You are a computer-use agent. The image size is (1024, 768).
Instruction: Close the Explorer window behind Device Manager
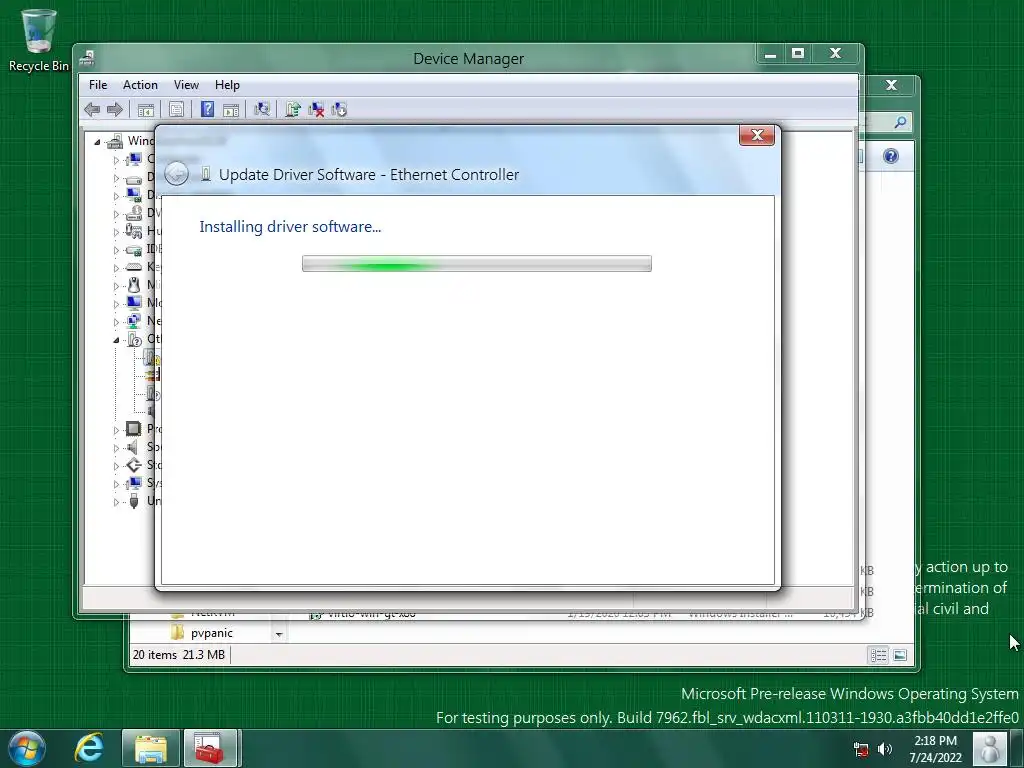point(891,85)
